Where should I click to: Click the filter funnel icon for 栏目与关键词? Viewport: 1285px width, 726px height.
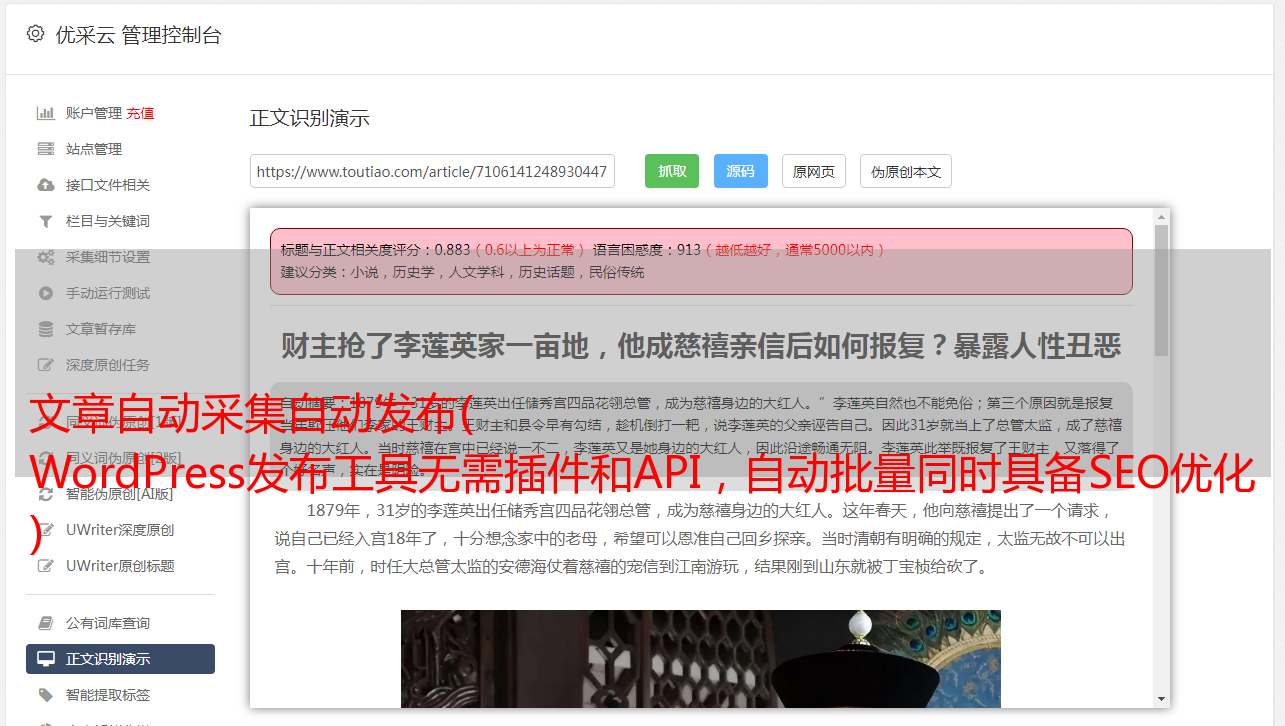[x=45, y=221]
